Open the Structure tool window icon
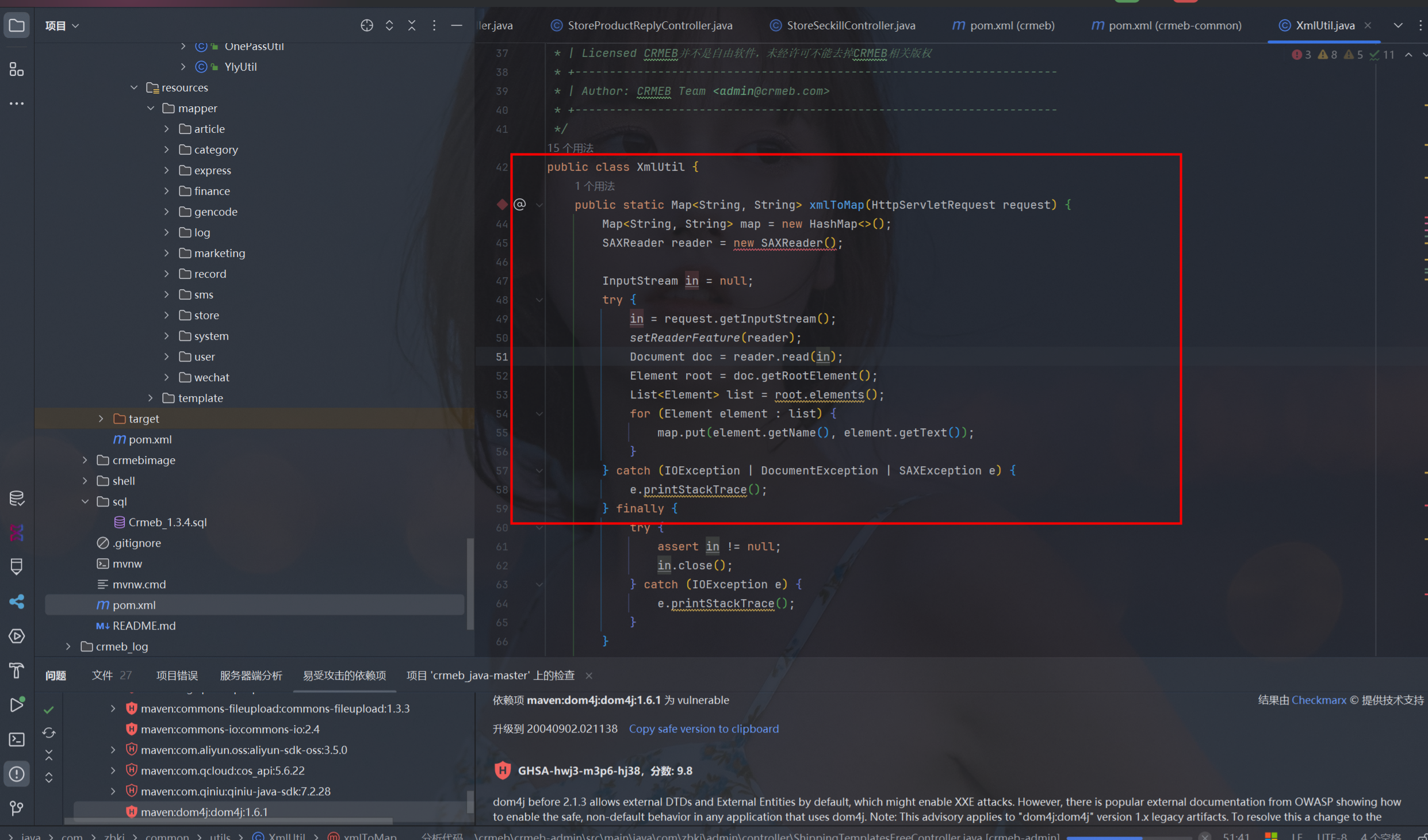 click(17, 70)
